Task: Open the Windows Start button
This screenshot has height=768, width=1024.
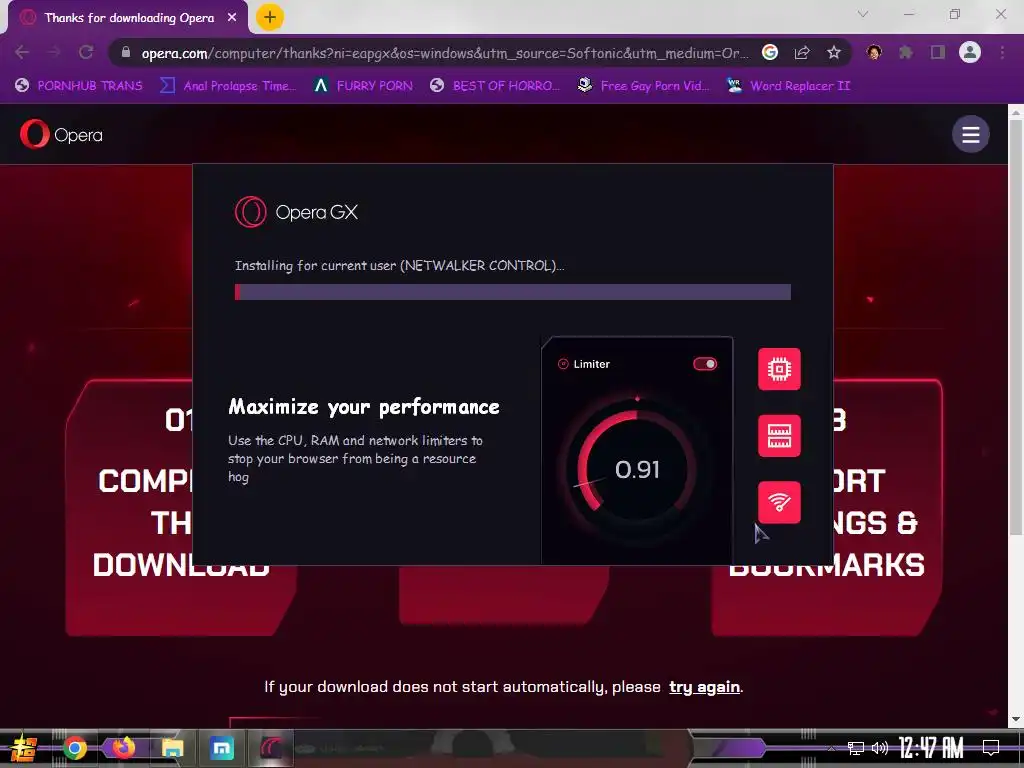Action: (x=24, y=748)
